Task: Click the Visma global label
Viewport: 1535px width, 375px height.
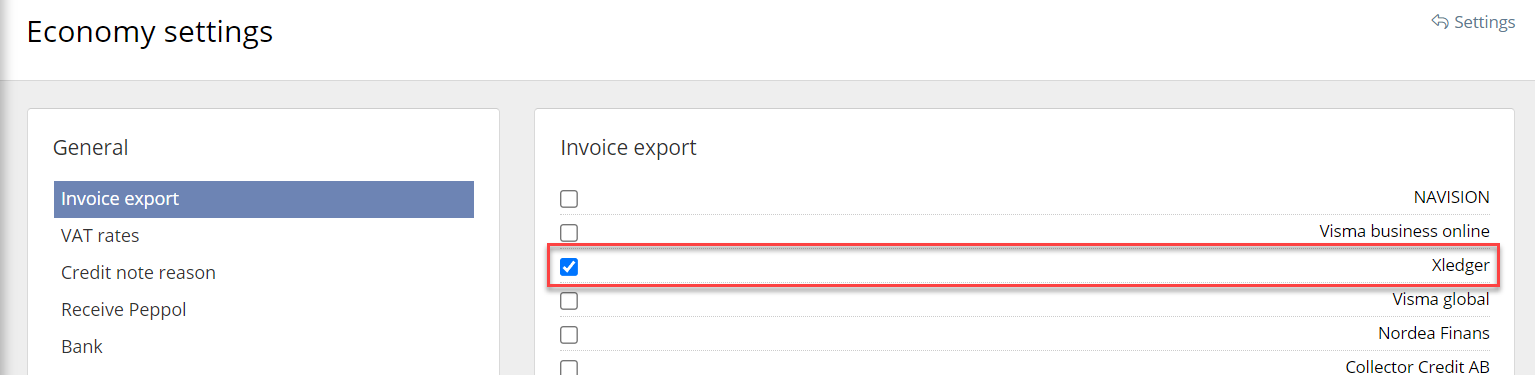Action: [1441, 300]
